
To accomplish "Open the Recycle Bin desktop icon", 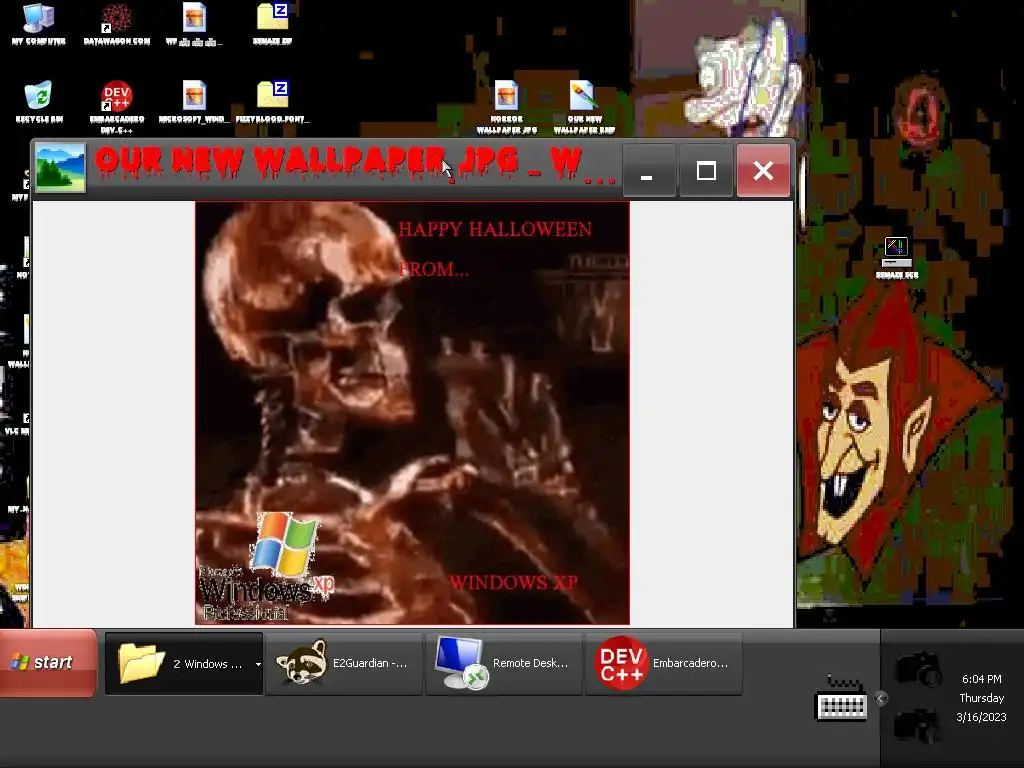I will (x=39, y=102).
